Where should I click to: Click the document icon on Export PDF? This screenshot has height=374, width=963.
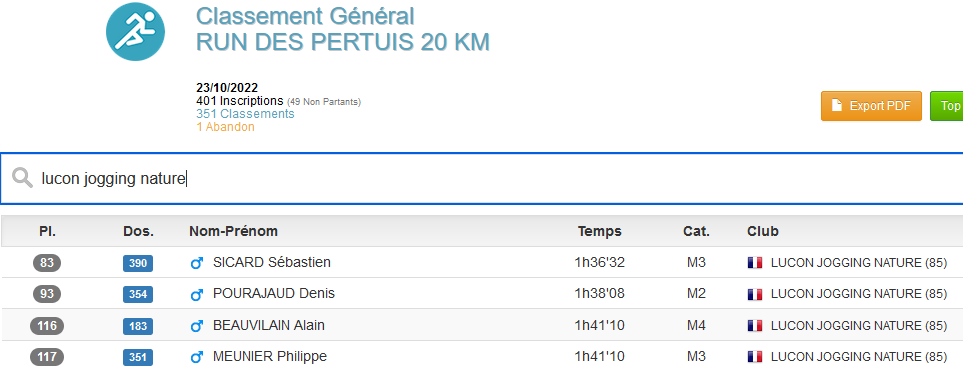836,106
